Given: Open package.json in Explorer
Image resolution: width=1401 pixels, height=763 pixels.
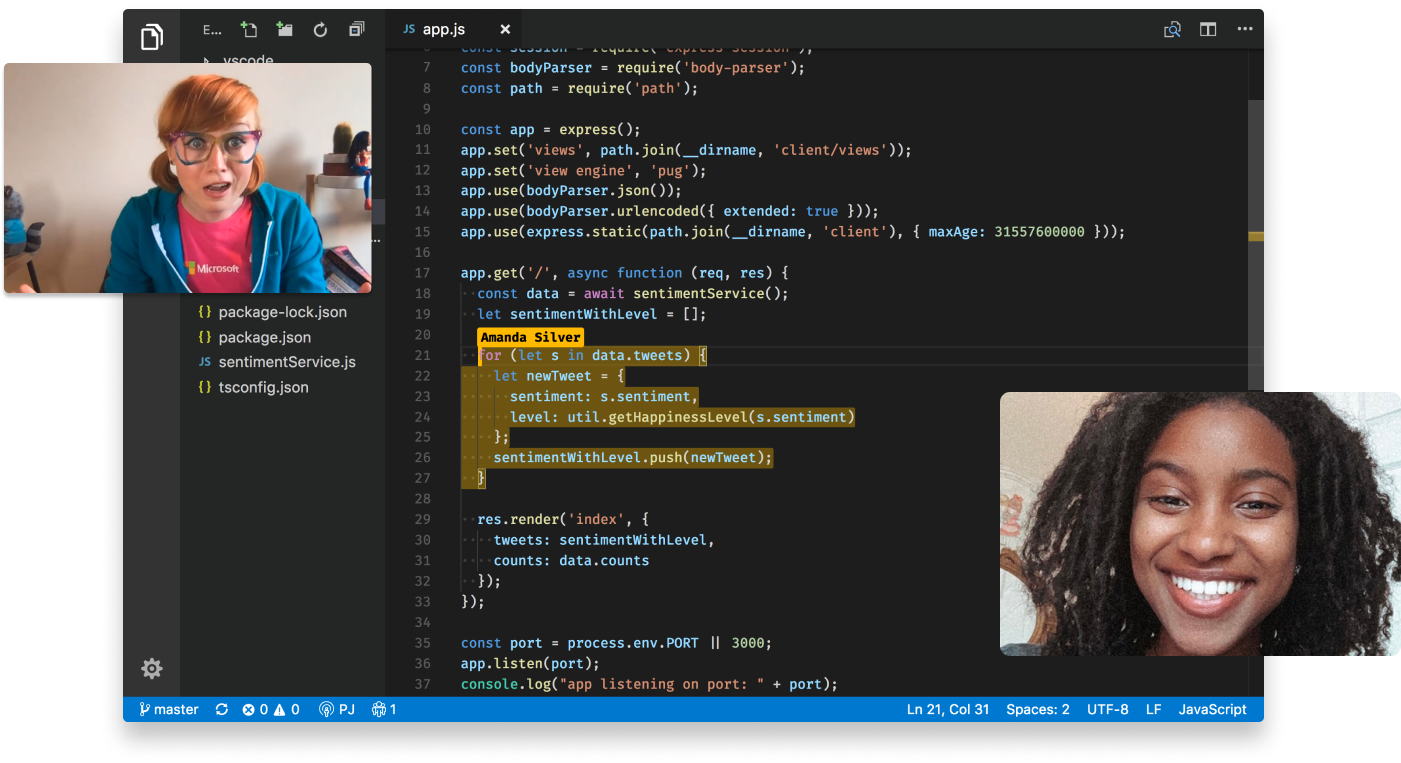Looking at the screenshot, I should (x=255, y=337).
